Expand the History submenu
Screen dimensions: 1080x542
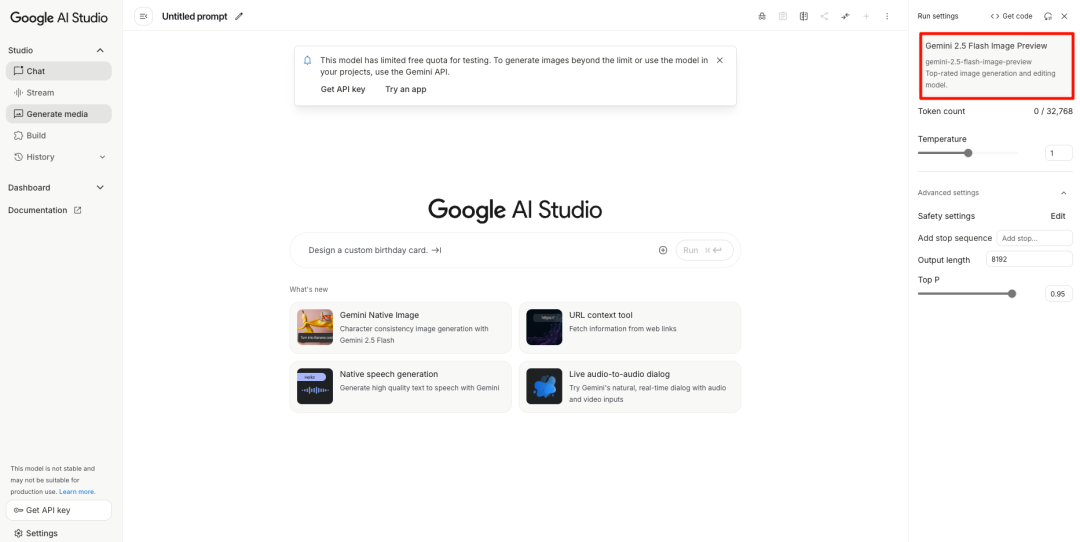pyautogui.click(x=103, y=157)
